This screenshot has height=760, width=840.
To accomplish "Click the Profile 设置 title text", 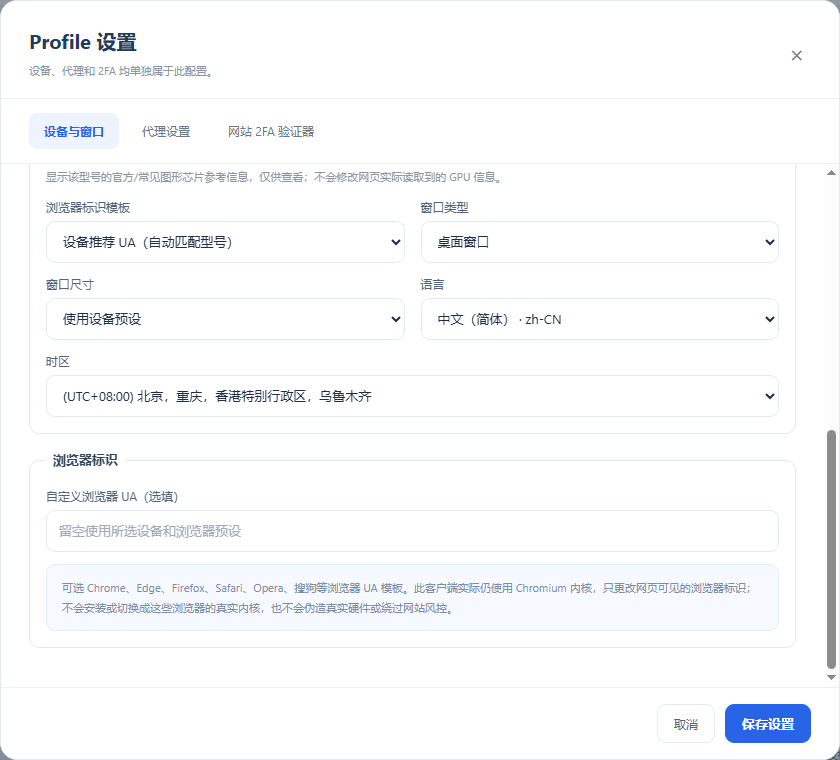I will coord(83,42).
